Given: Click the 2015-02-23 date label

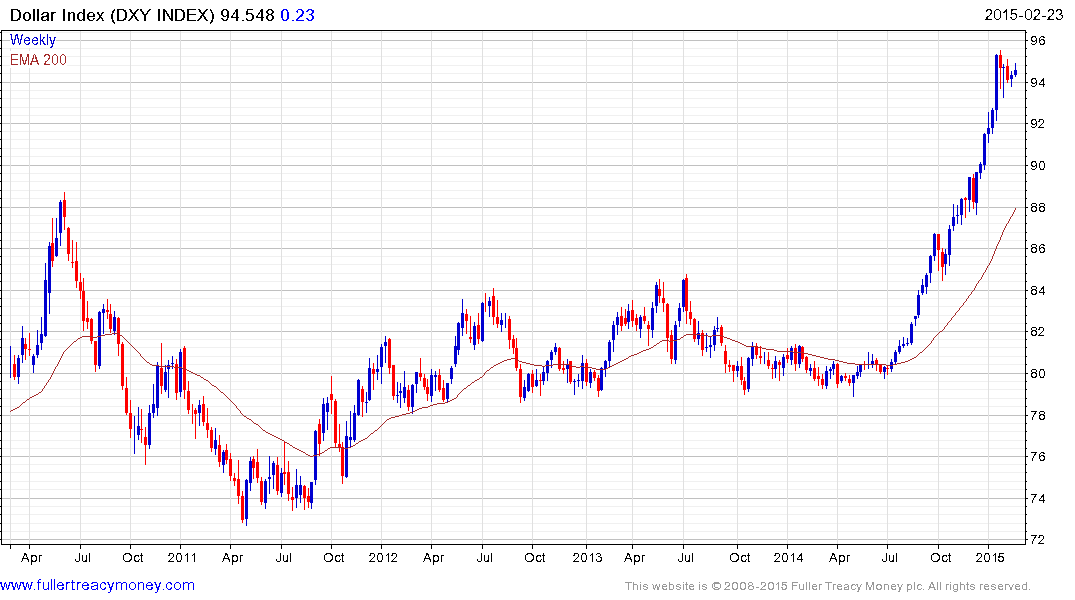Looking at the screenshot, I should (1024, 15).
